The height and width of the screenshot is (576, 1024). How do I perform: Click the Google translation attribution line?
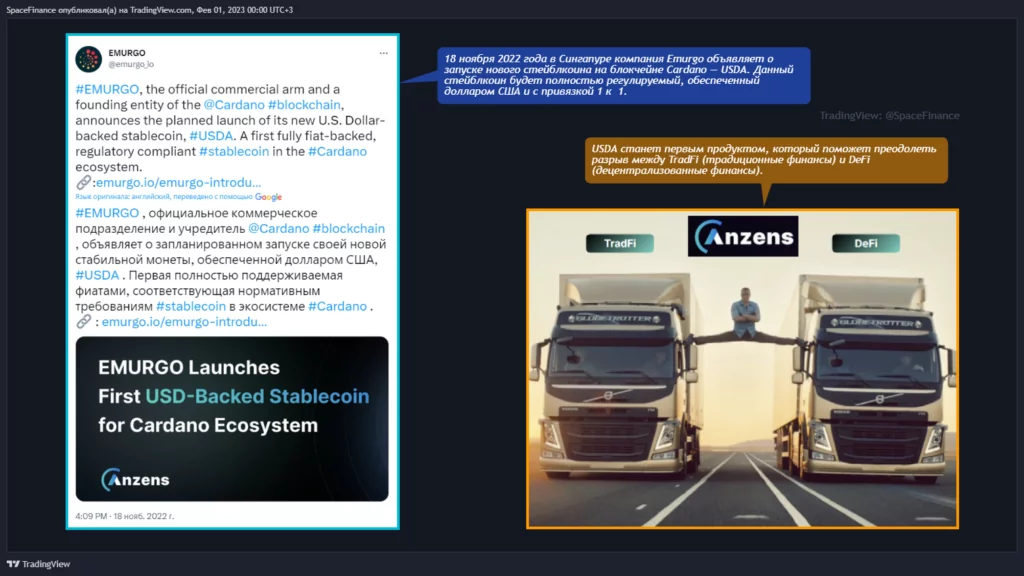click(178, 197)
